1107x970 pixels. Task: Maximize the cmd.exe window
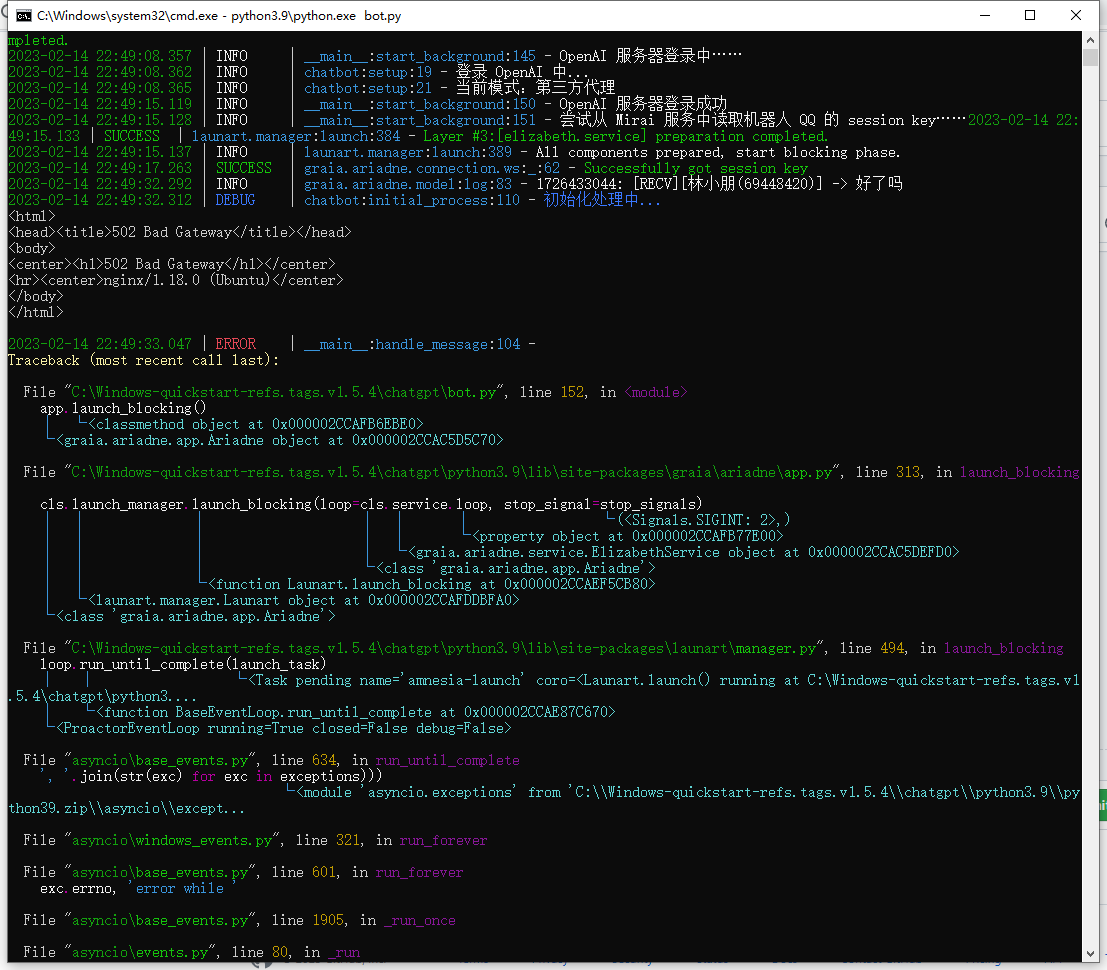(x=1030, y=16)
